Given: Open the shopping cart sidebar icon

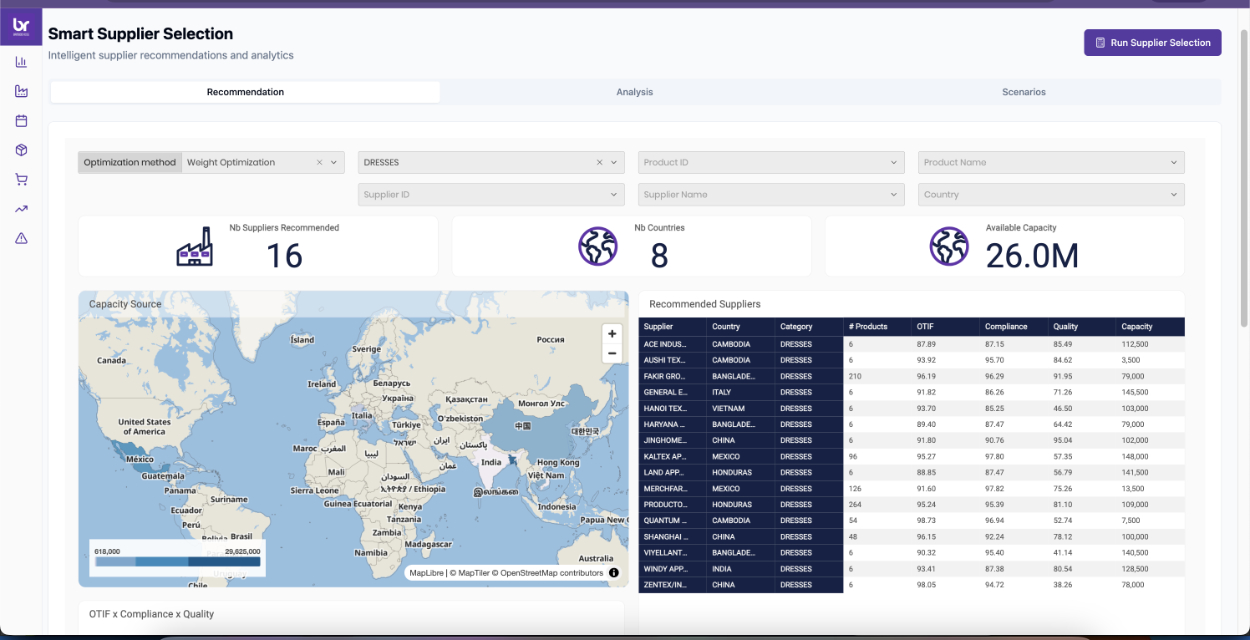Looking at the screenshot, I should pos(21,180).
